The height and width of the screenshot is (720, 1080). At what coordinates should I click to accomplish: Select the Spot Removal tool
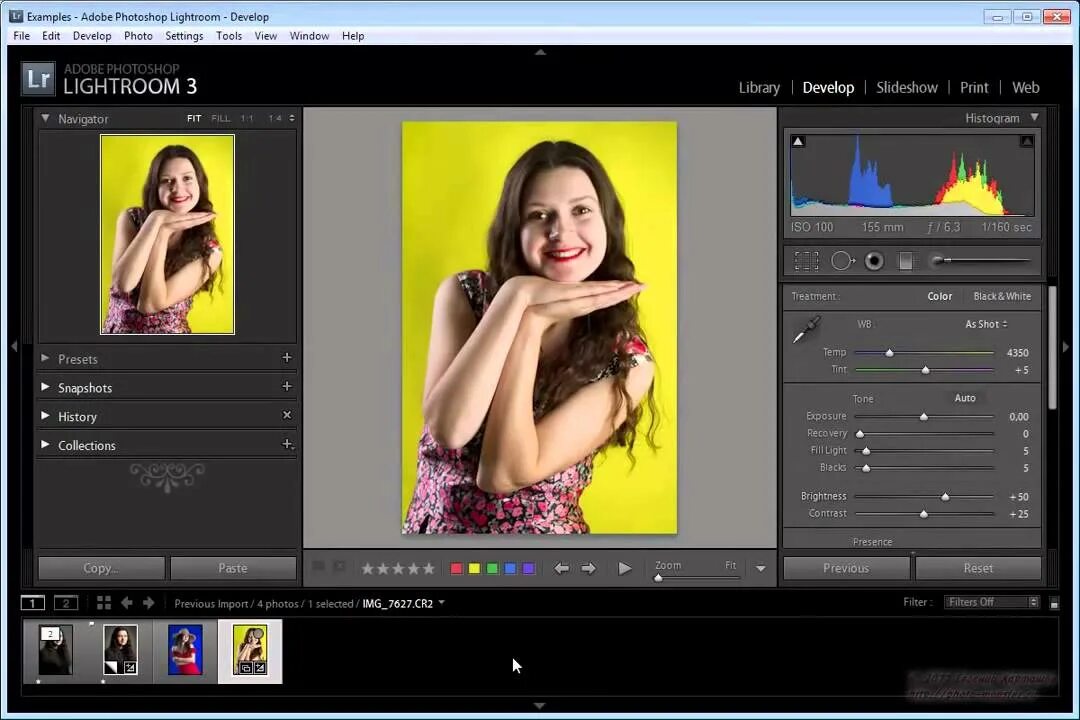click(x=842, y=260)
